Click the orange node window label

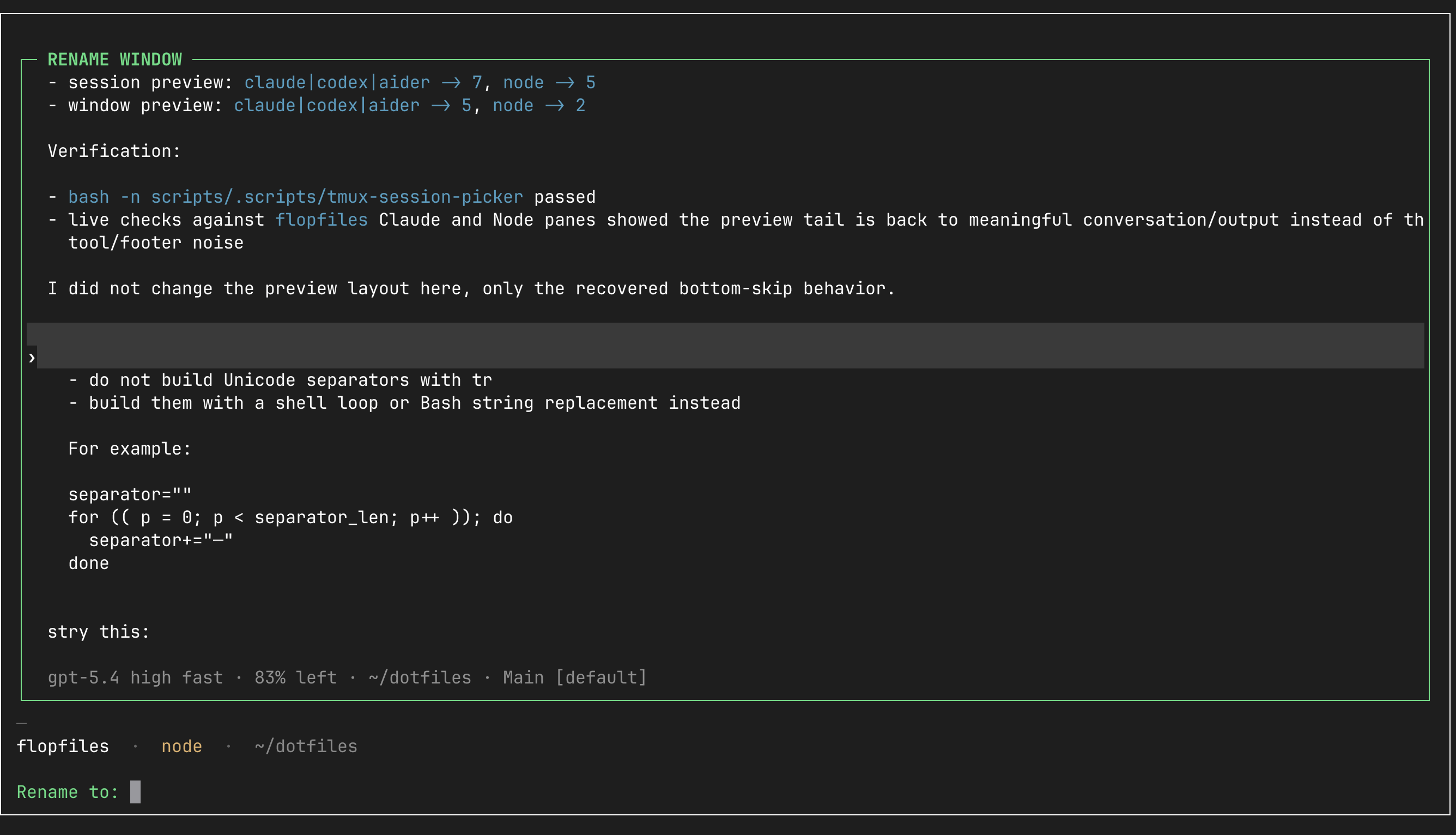coord(181,746)
